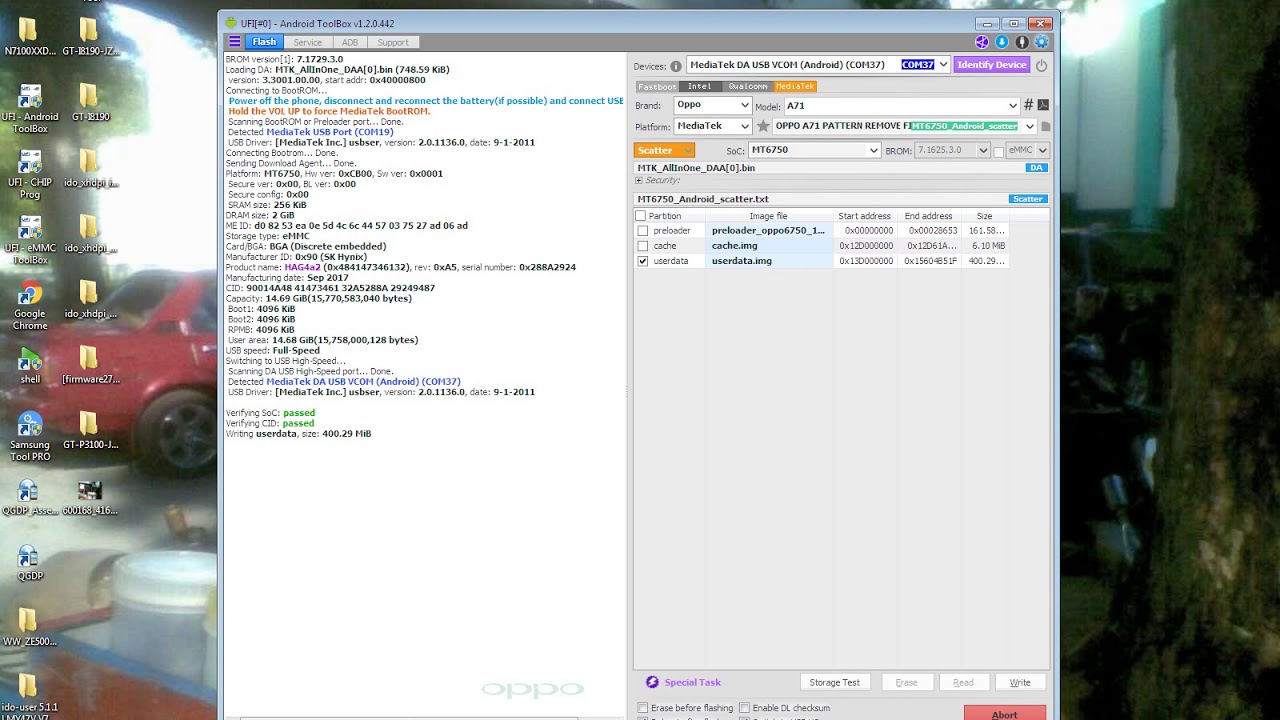
Task: Select the preloader_oppo6750 image file cell
Action: click(769, 231)
